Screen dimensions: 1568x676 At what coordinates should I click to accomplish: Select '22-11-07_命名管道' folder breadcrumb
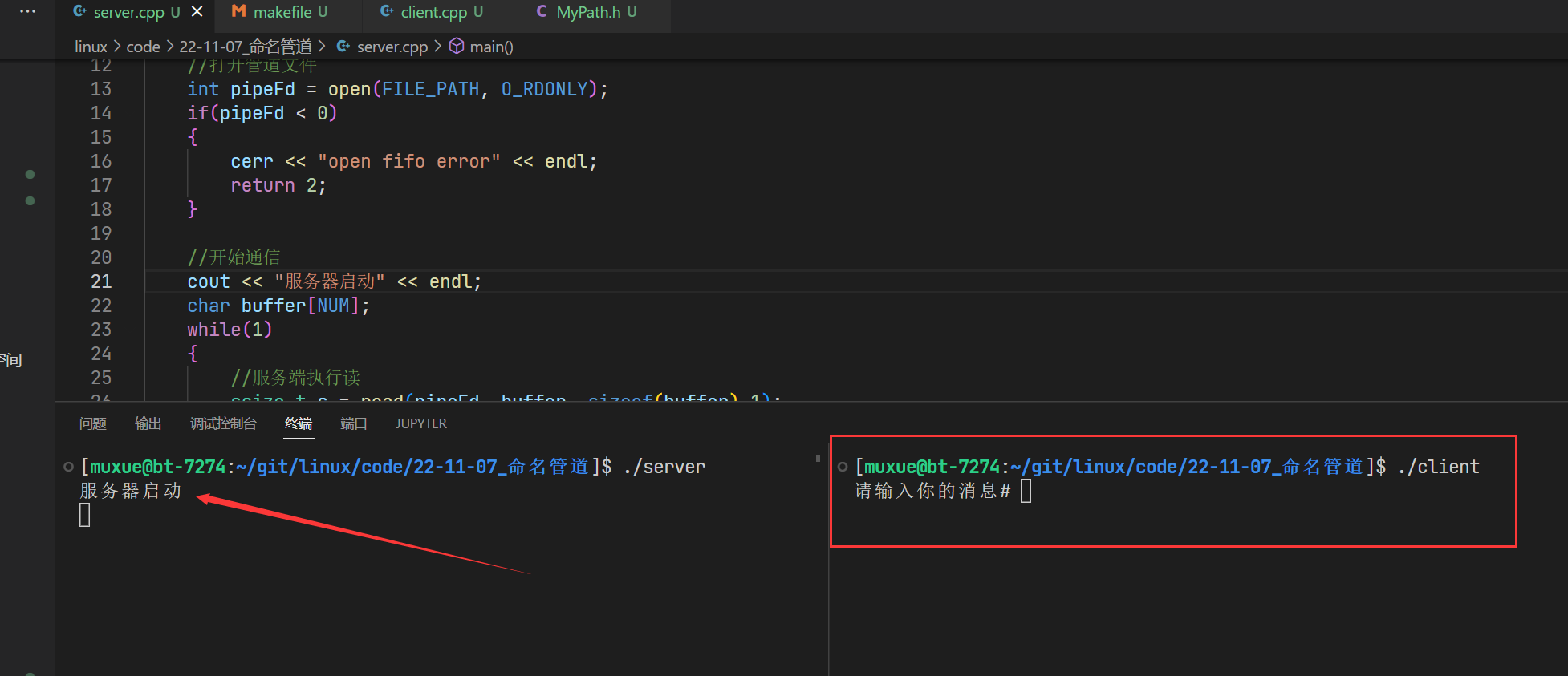point(246,47)
